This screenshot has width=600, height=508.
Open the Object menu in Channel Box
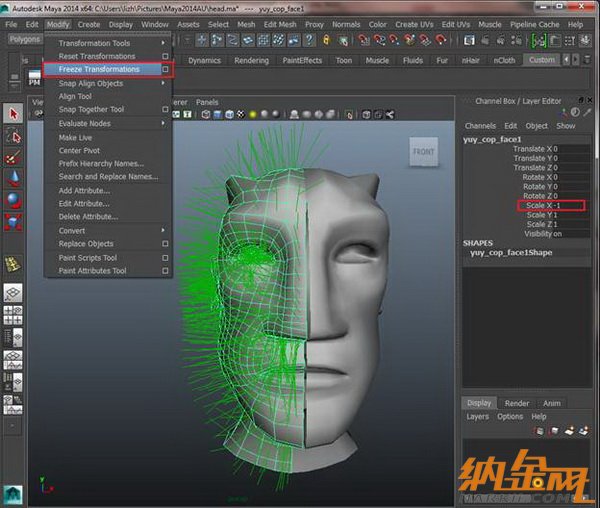tap(536, 126)
